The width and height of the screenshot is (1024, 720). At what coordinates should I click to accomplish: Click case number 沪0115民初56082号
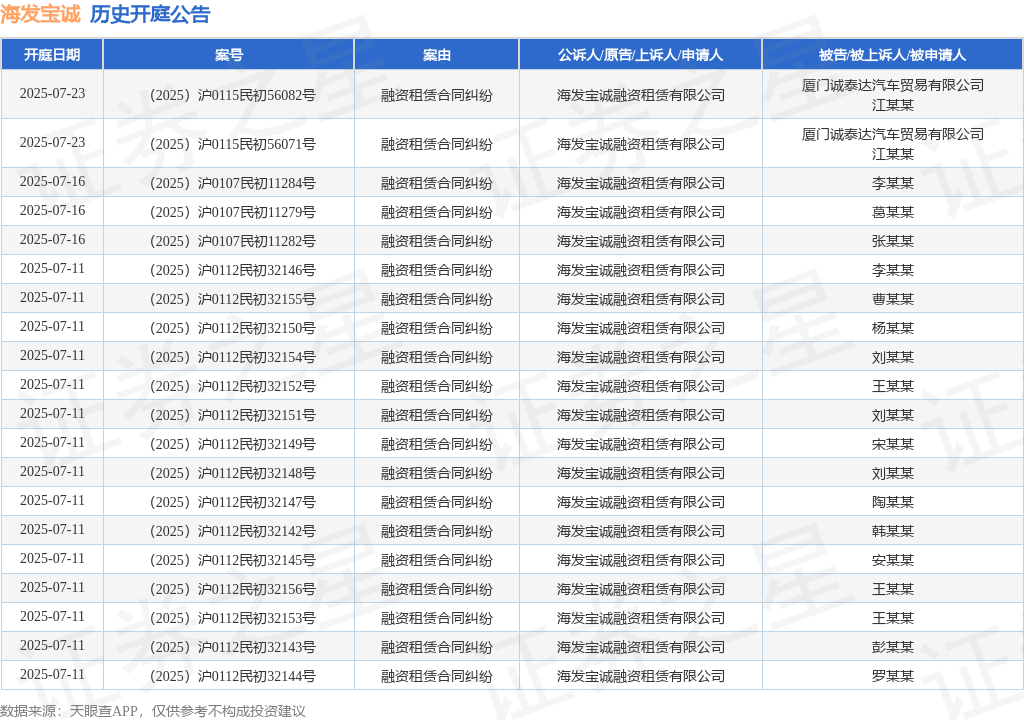[x=232, y=95]
